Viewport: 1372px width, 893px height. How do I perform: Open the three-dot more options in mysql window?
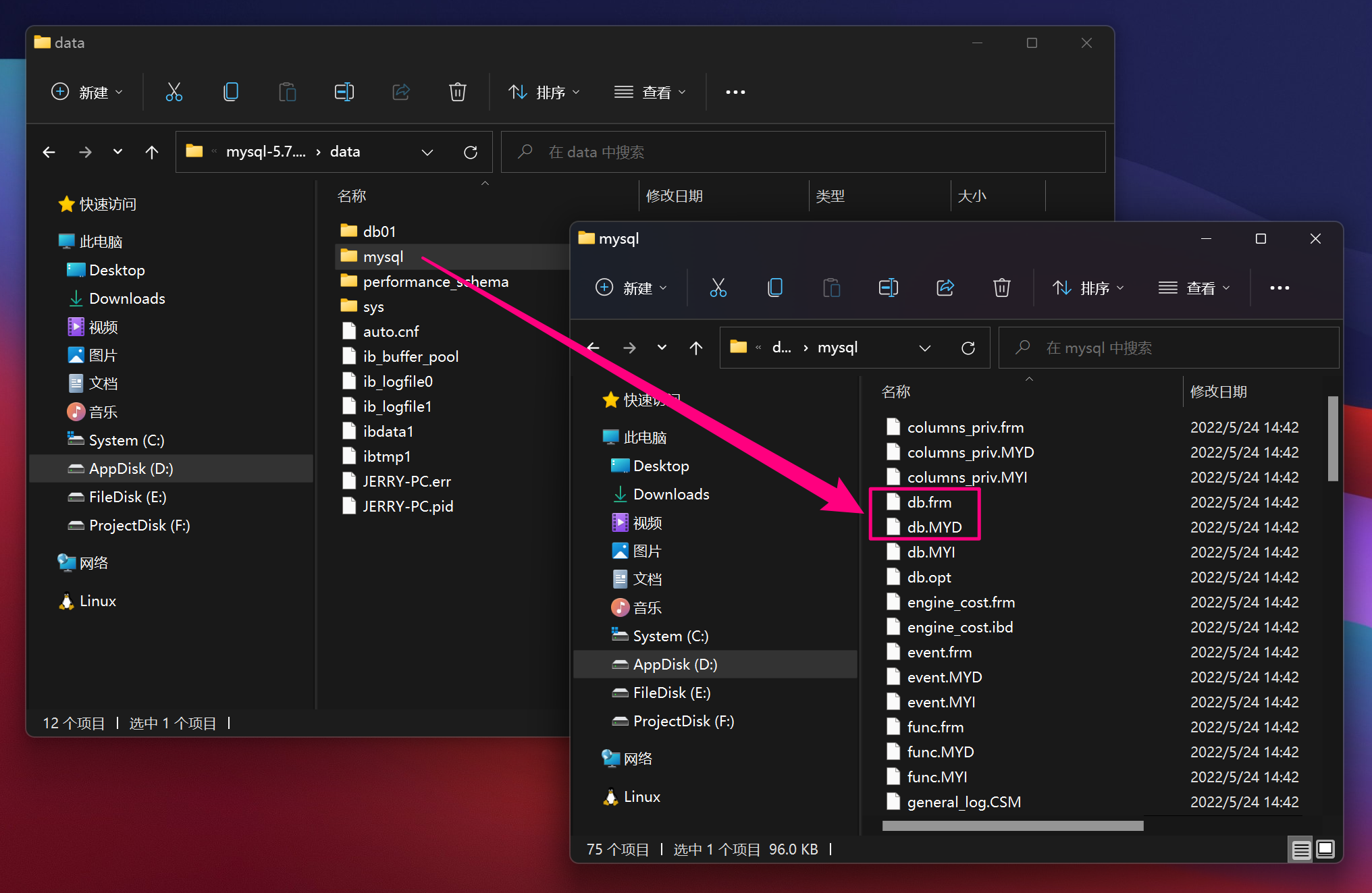1279,288
